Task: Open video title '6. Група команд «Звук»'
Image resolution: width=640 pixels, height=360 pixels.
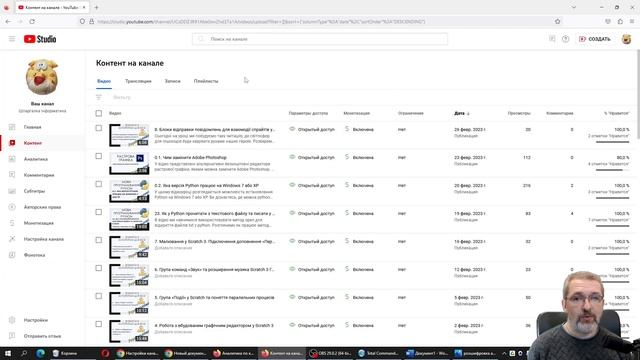Action: point(214,269)
